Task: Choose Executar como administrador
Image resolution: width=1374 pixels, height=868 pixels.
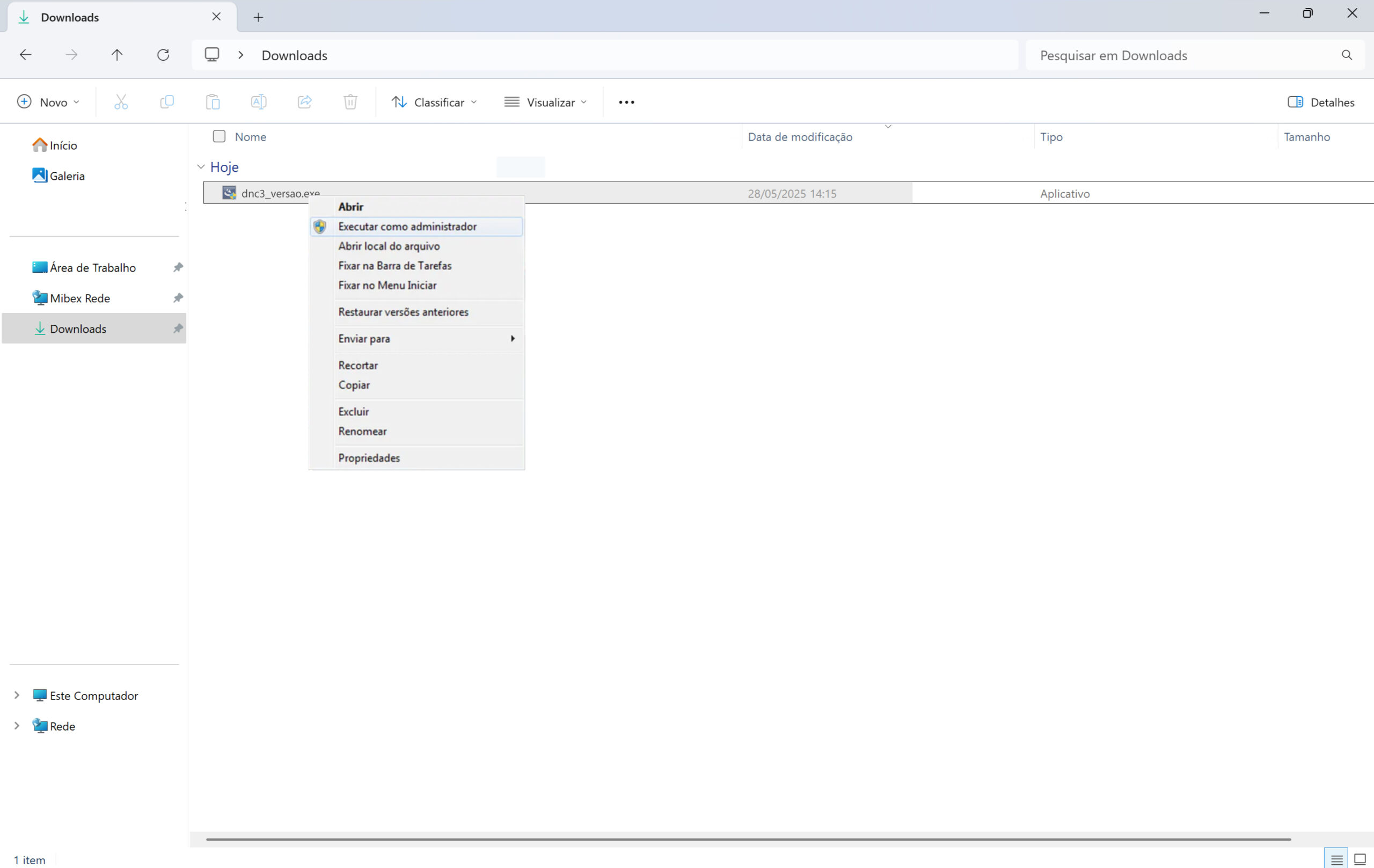Action: click(x=407, y=227)
